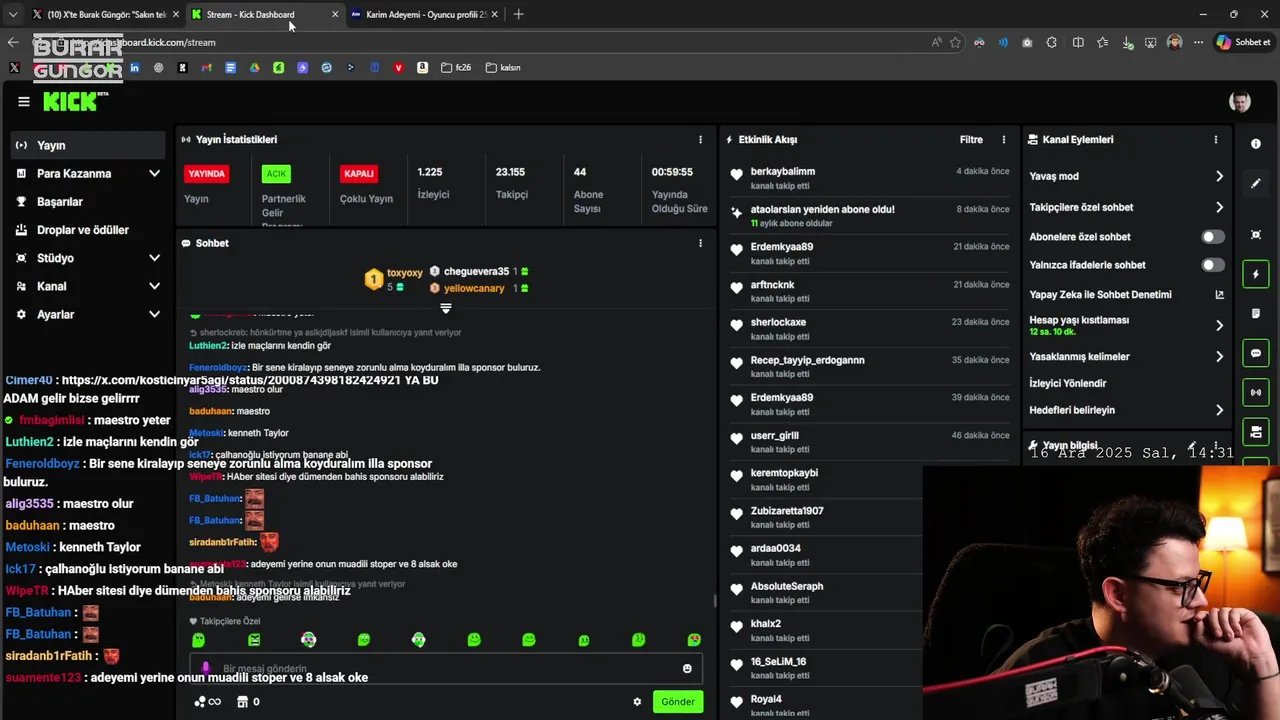Click toxyoxy username in leaderboard
This screenshot has width=1280, height=720.
point(405,272)
